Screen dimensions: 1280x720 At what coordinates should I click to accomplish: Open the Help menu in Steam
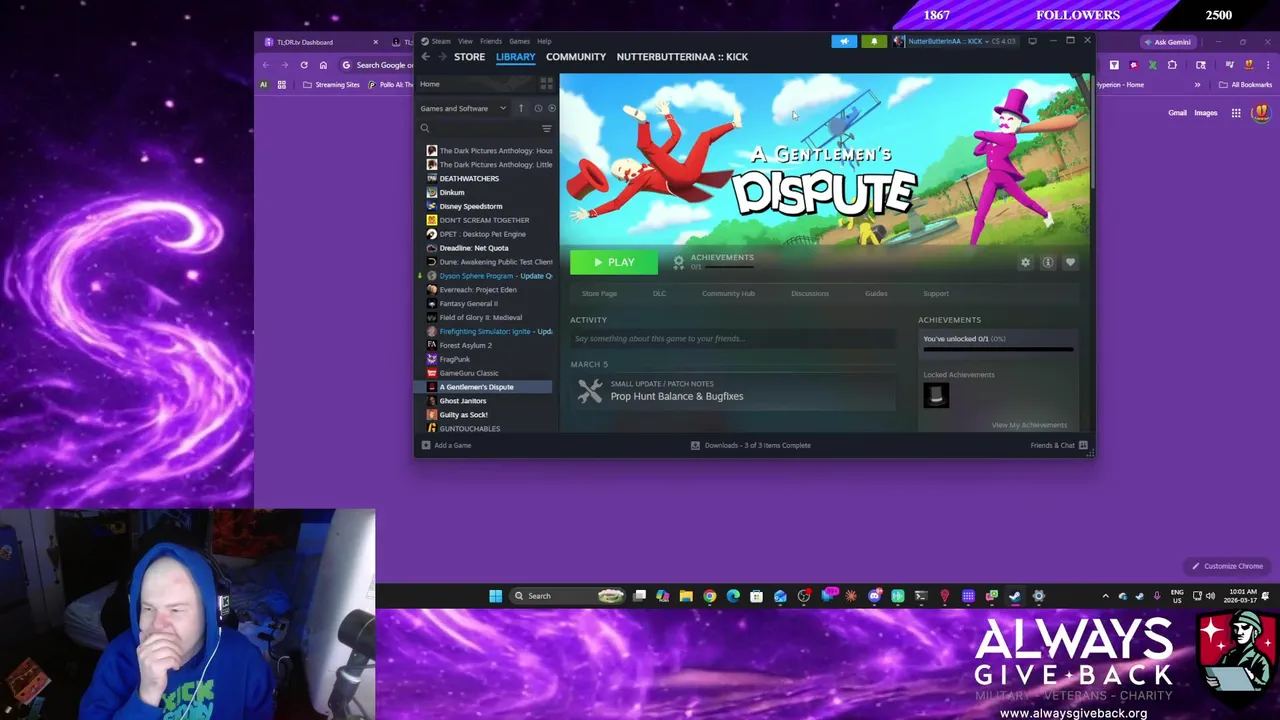544,41
